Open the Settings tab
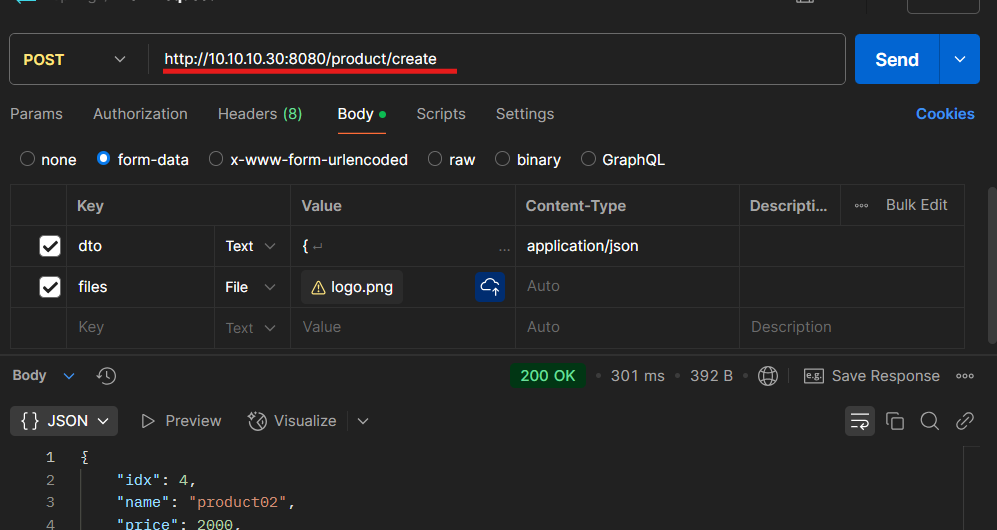The image size is (997, 530). point(525,114)
